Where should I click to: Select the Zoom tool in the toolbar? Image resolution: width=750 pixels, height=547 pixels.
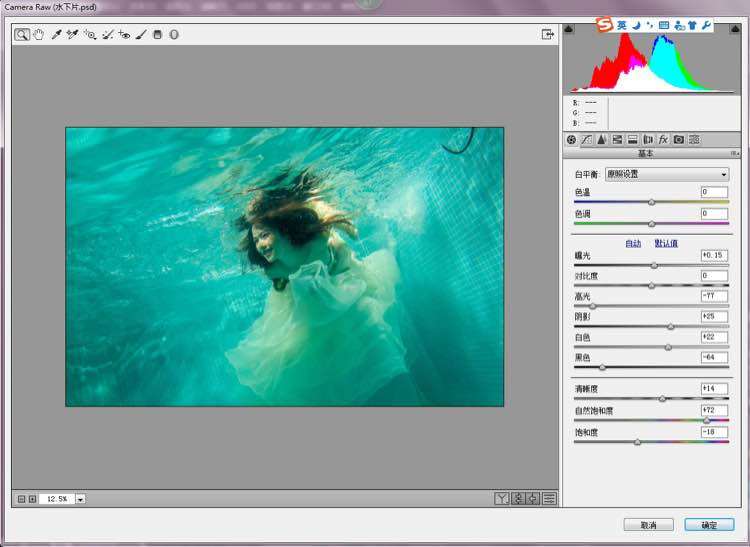[21, 34]
